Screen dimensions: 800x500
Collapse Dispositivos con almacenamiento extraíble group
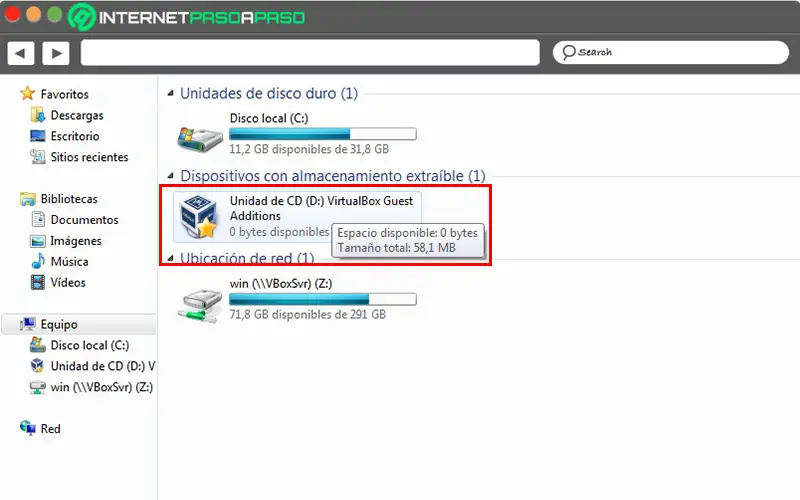coord(170,176)
